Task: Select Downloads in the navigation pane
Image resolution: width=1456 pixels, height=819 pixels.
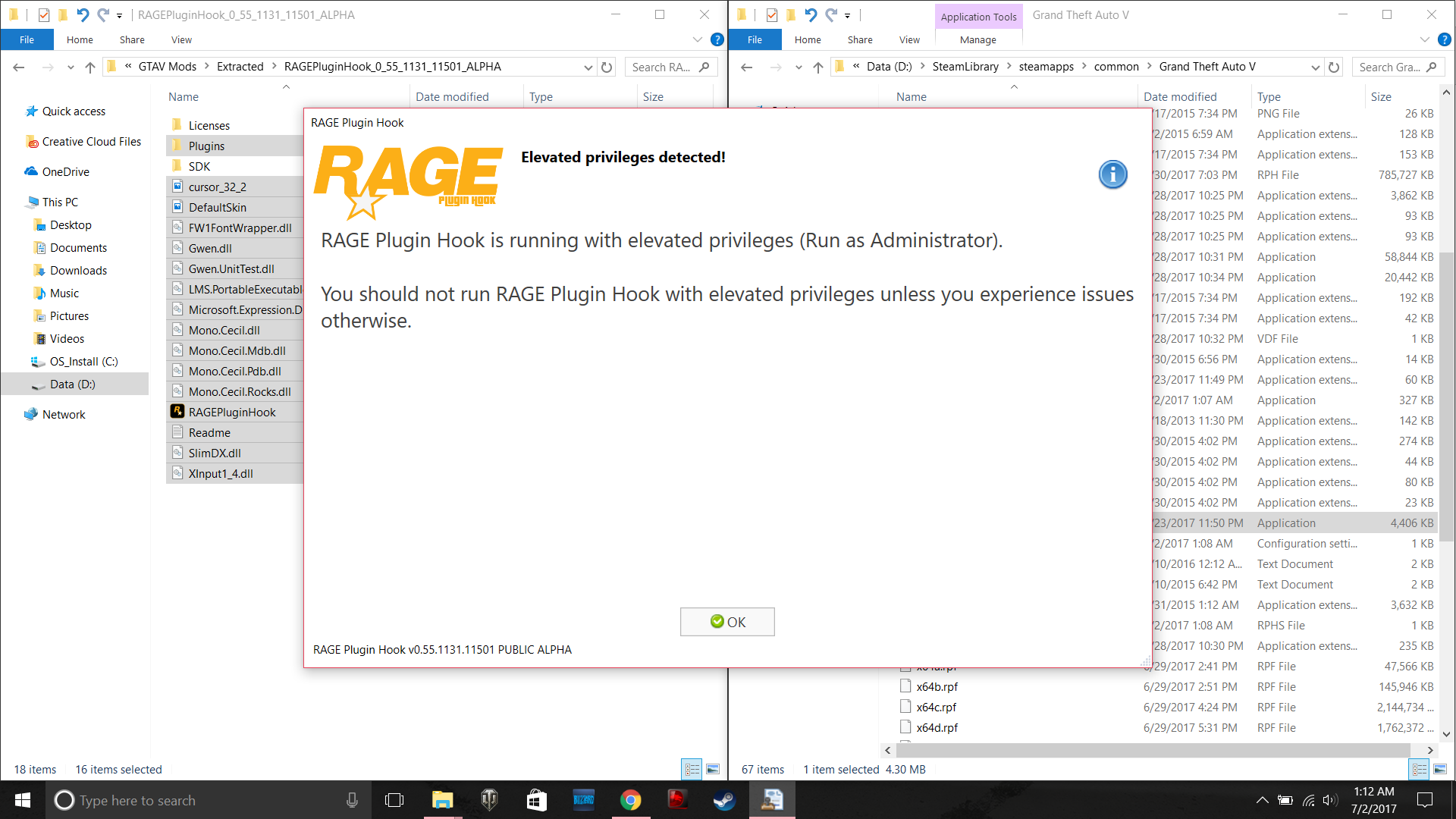Action: [78, 271]
